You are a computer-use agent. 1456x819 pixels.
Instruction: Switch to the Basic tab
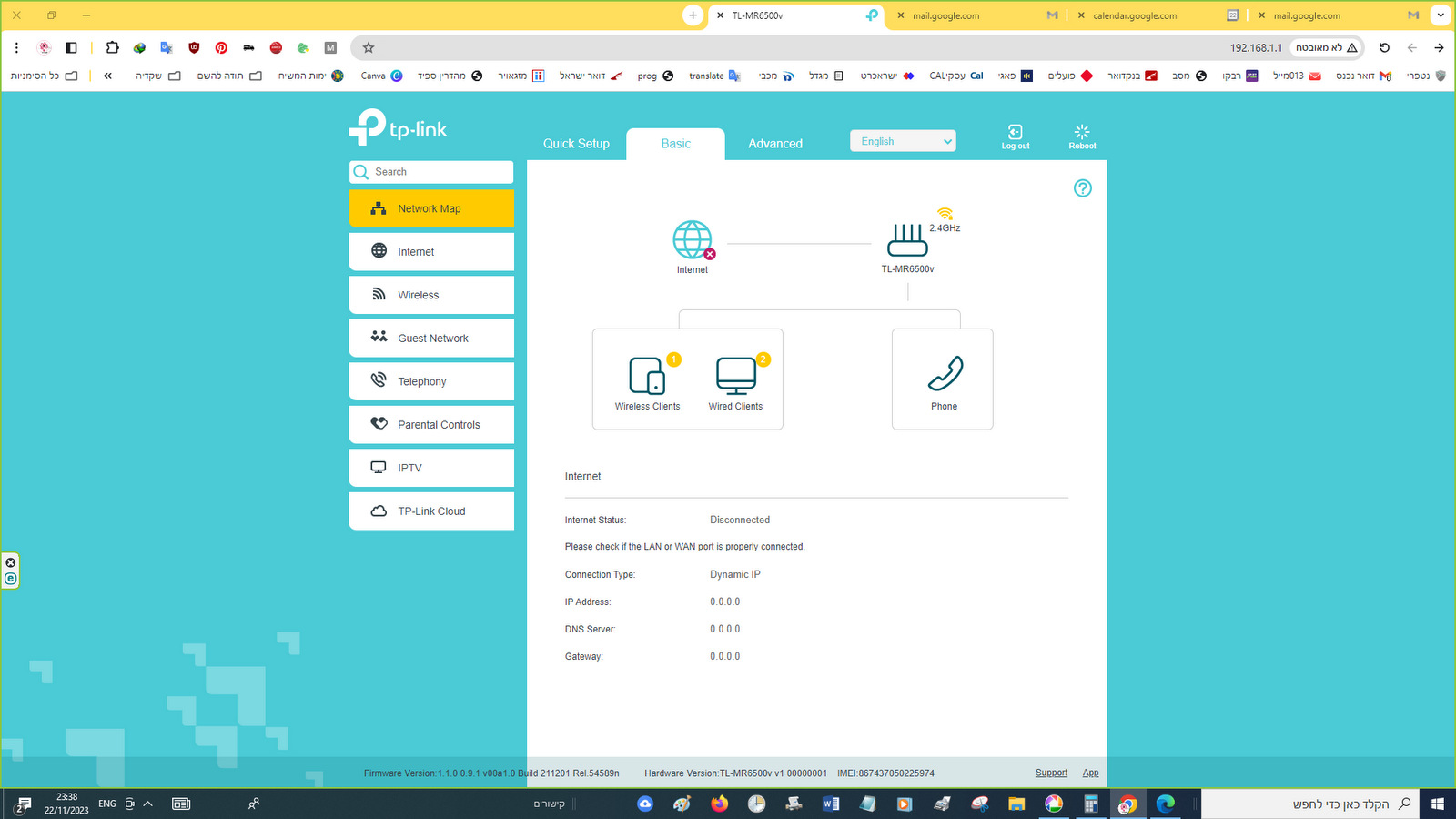676,144
